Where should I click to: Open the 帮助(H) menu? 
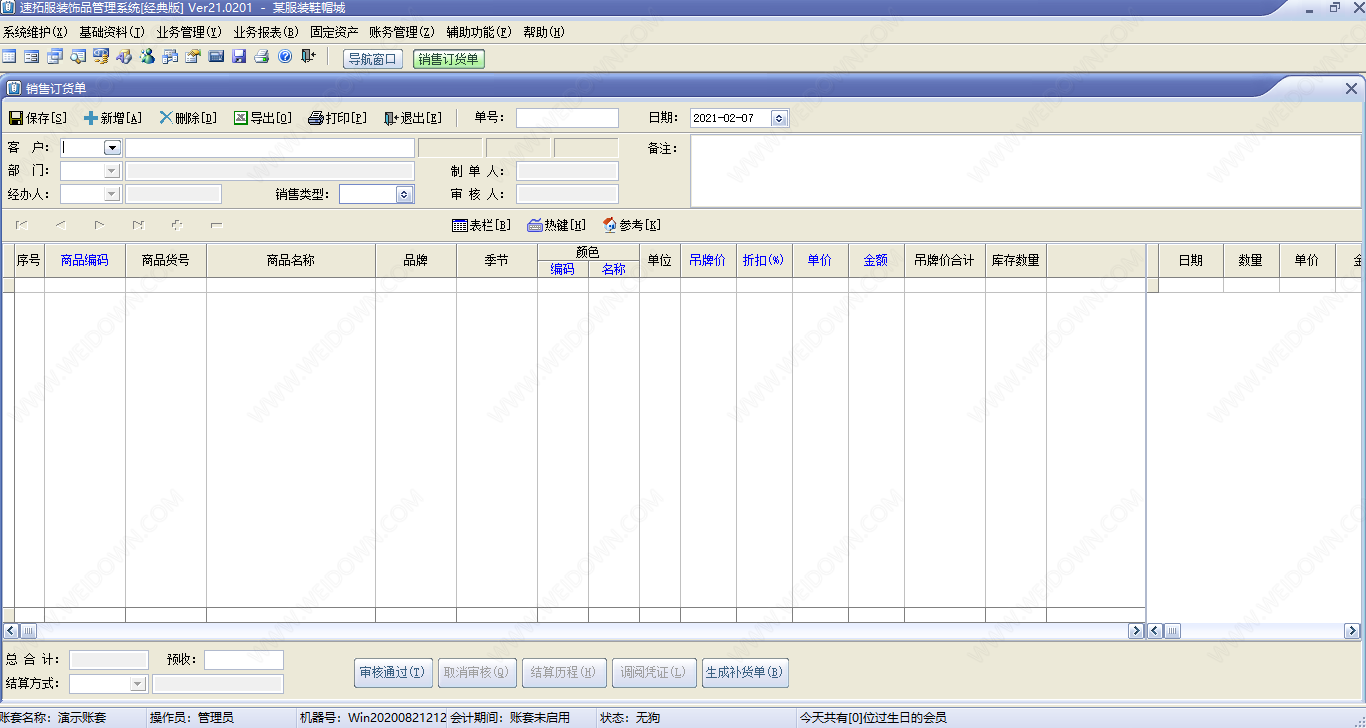544,32
